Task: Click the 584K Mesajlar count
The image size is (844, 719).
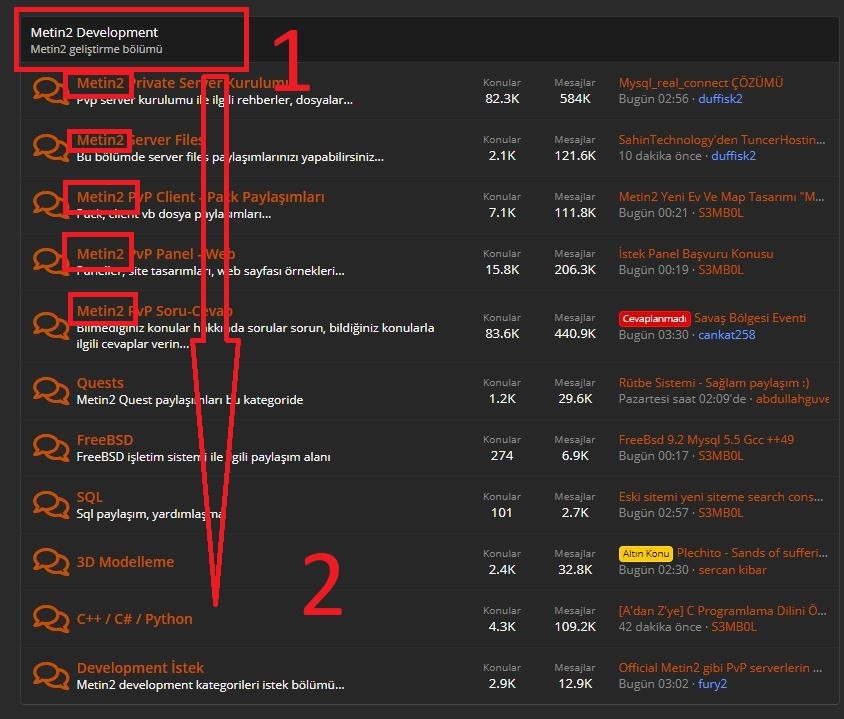Action: coord(575,99)
